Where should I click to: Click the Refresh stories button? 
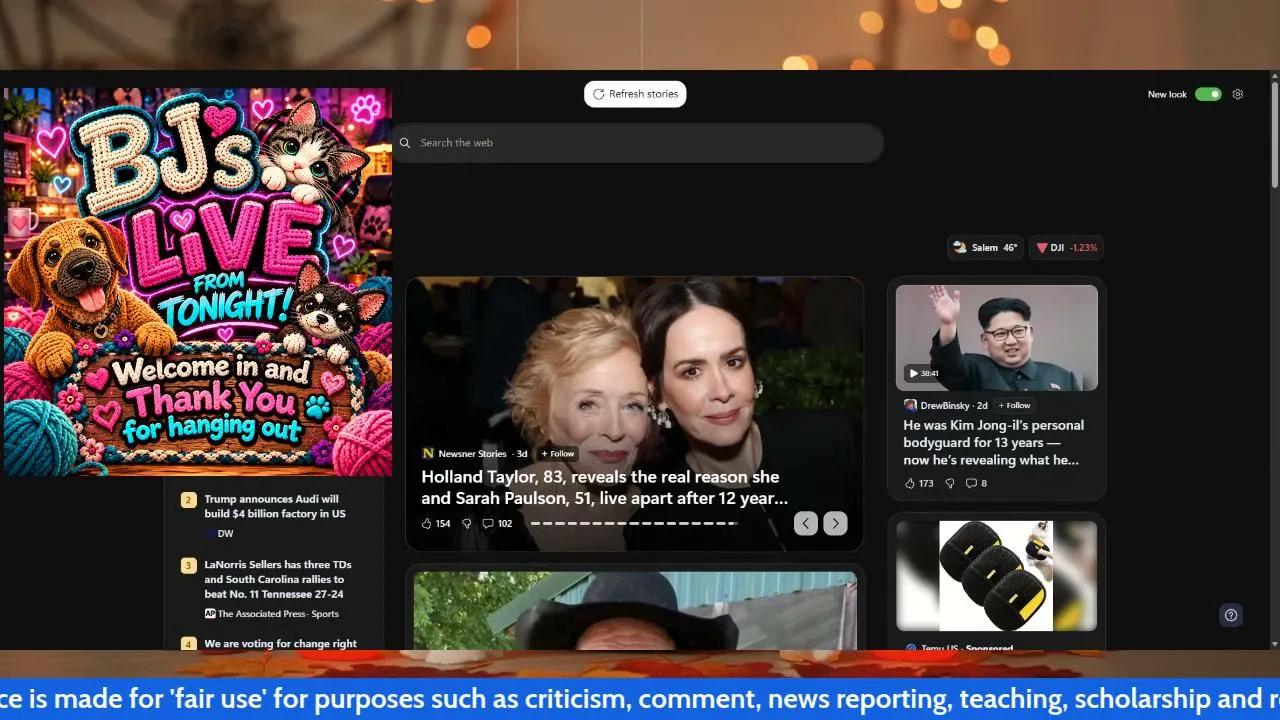pyautogui.click(x=635, y=94)
